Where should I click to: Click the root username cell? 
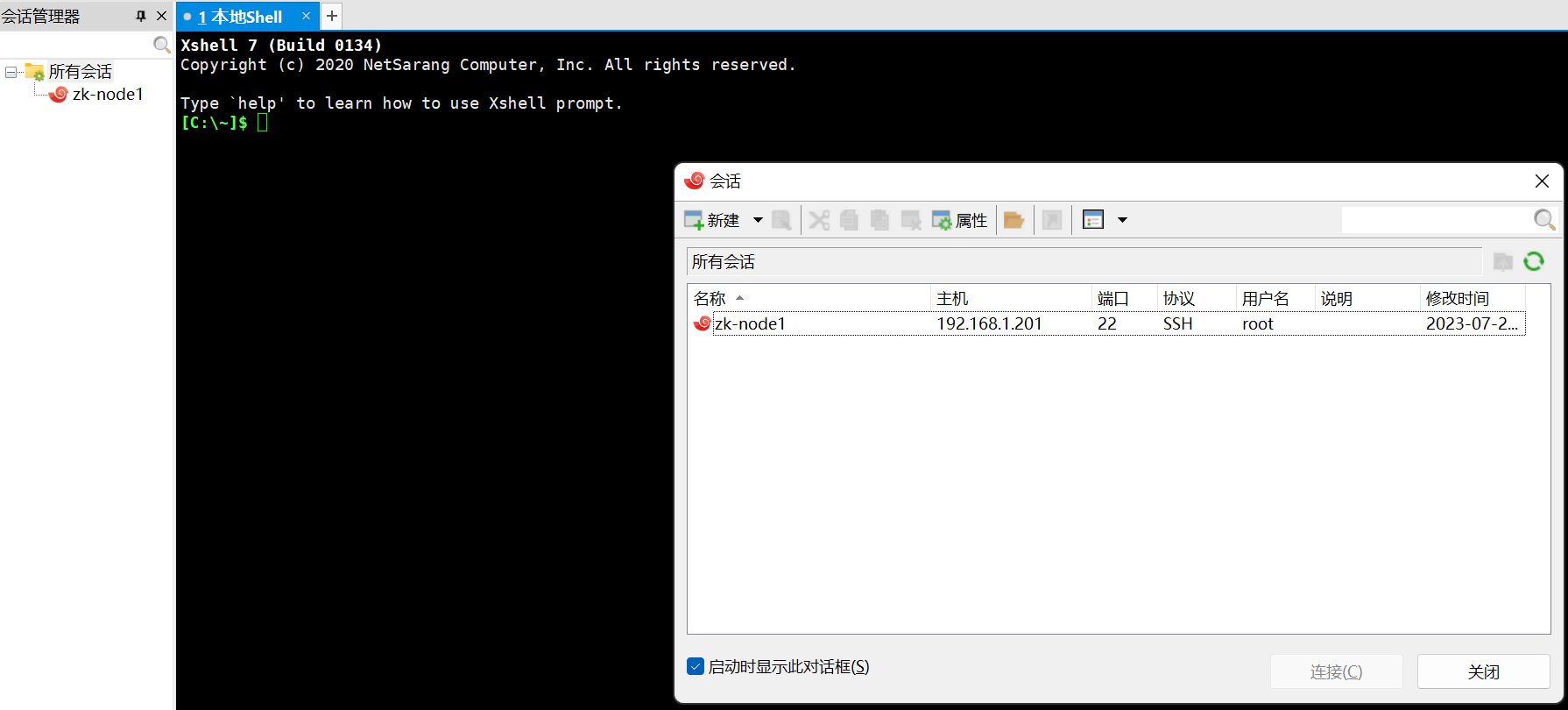1258,323
